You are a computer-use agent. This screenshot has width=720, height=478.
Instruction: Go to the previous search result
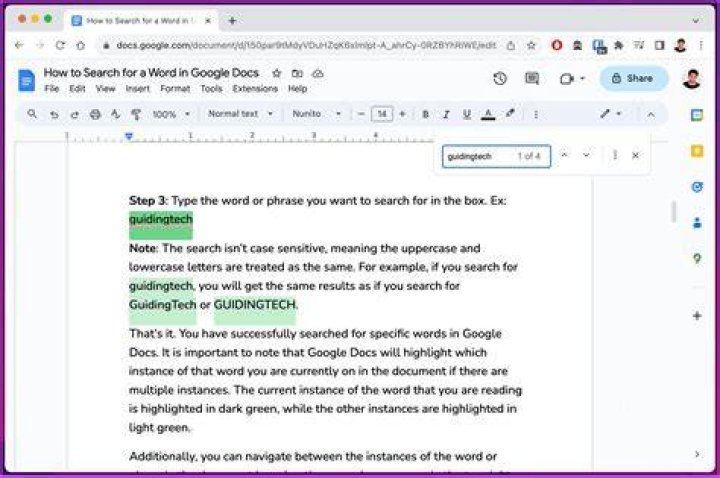coord(564,155)
